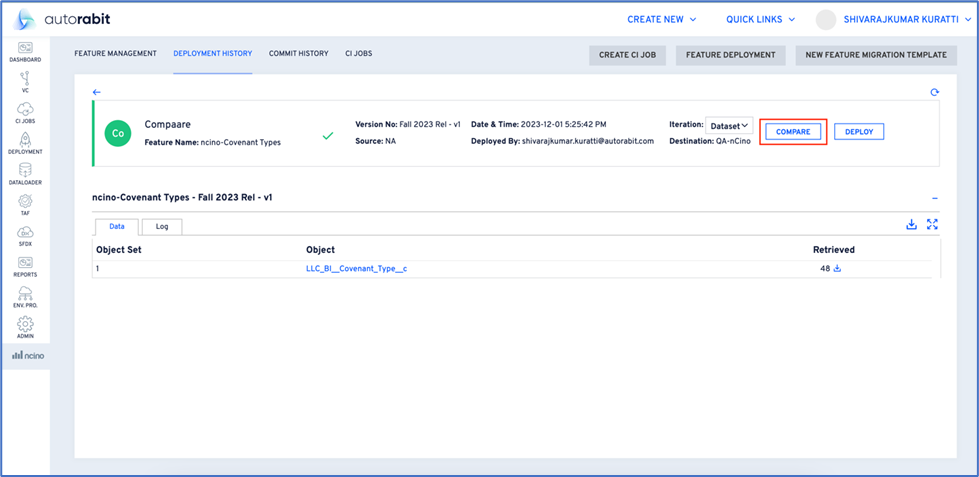The width and height of the screenshot is (979, 477).
Task: Click the refresh icon at top right
Action: [x=934, y=92]
